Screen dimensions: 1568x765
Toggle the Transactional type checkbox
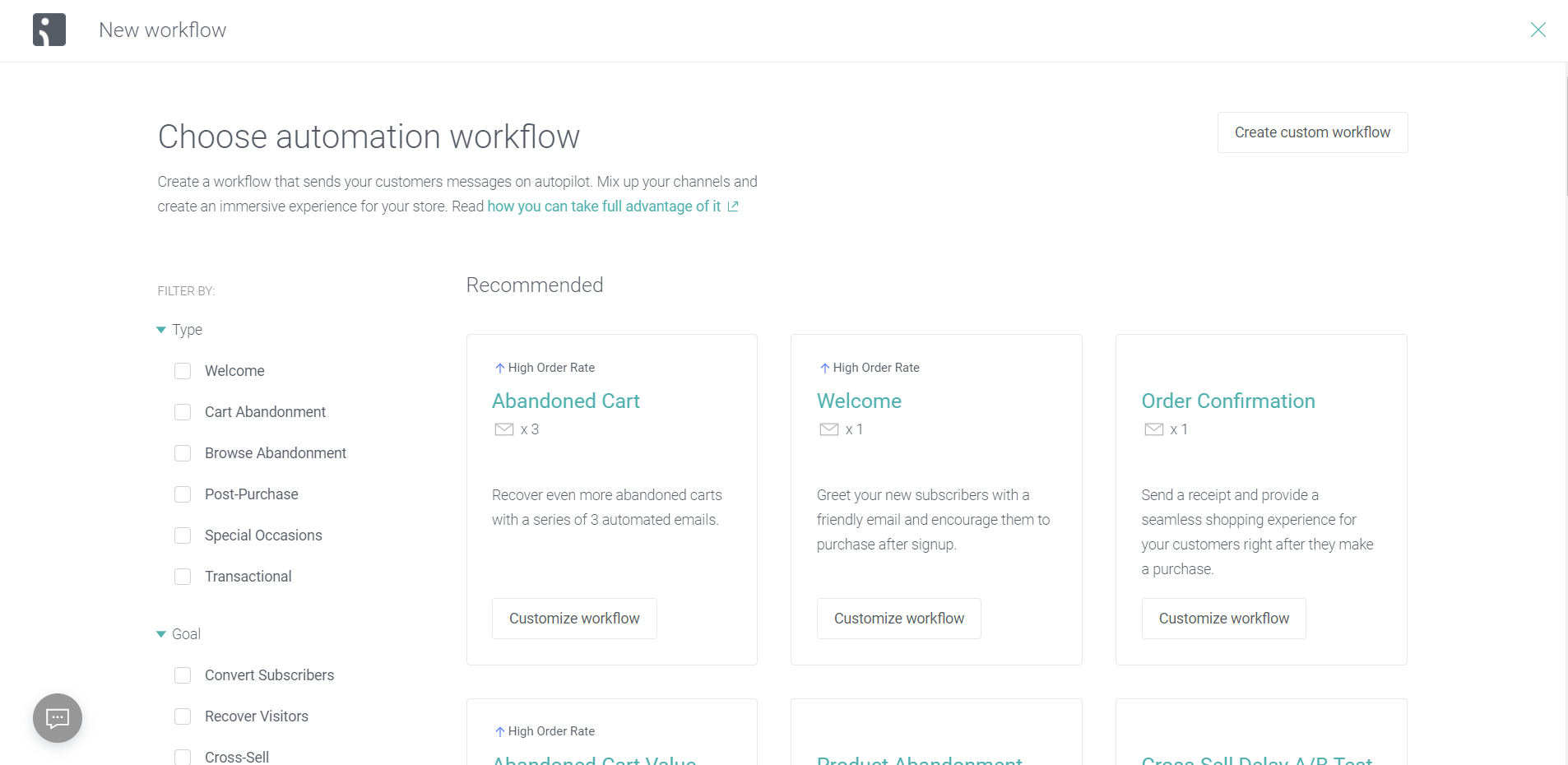pos(183,577)
